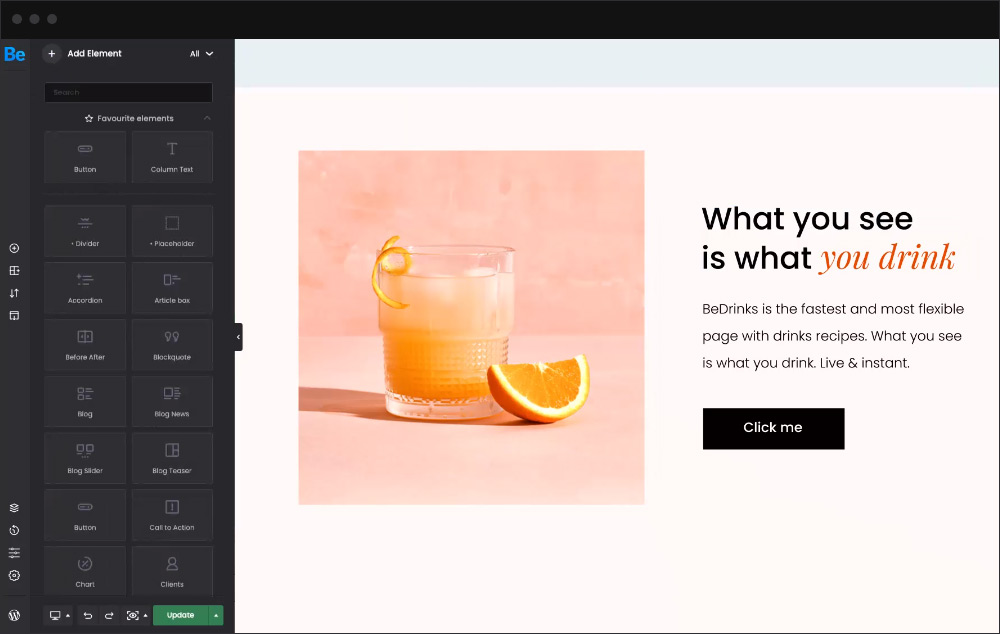Click the Be logo icon
Viewport: 1000px width, 634px height.
(15, 54)
